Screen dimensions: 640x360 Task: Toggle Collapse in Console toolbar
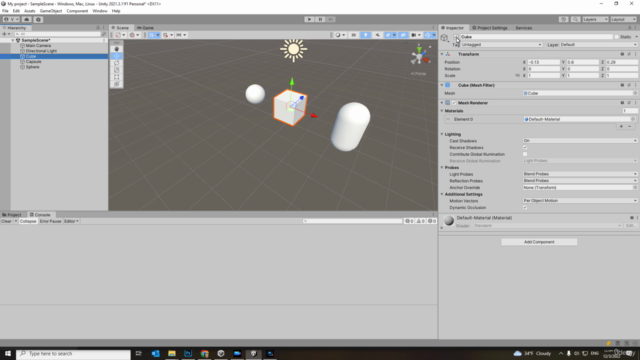click(28, 221)
